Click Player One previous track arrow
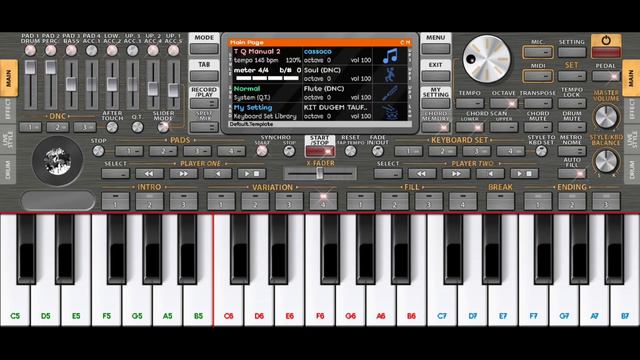This screenshot has height=360, width=640. (218, 173)
